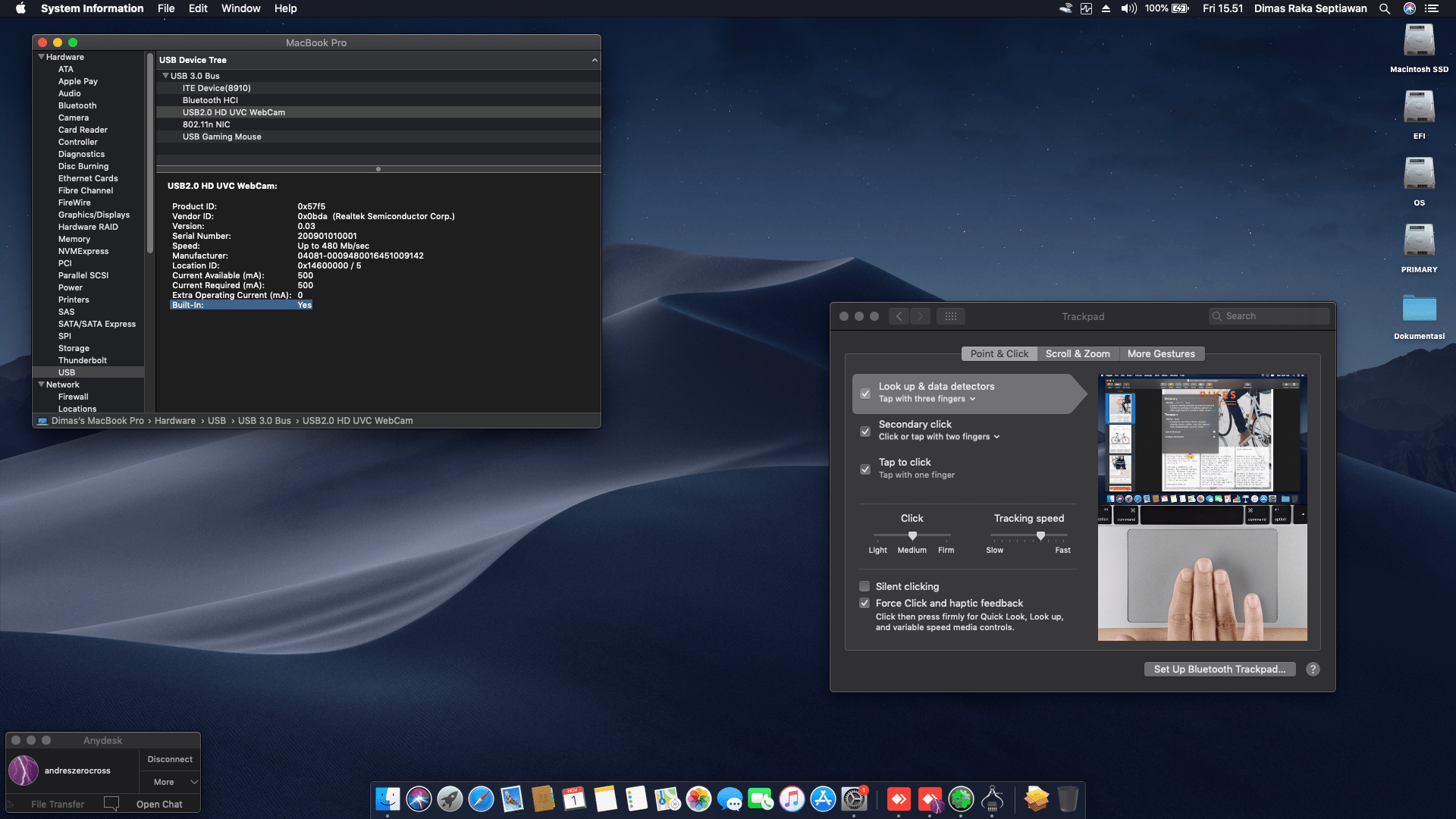
Task: Disable Force Click and haptic feedback
Action: point(864,603)
